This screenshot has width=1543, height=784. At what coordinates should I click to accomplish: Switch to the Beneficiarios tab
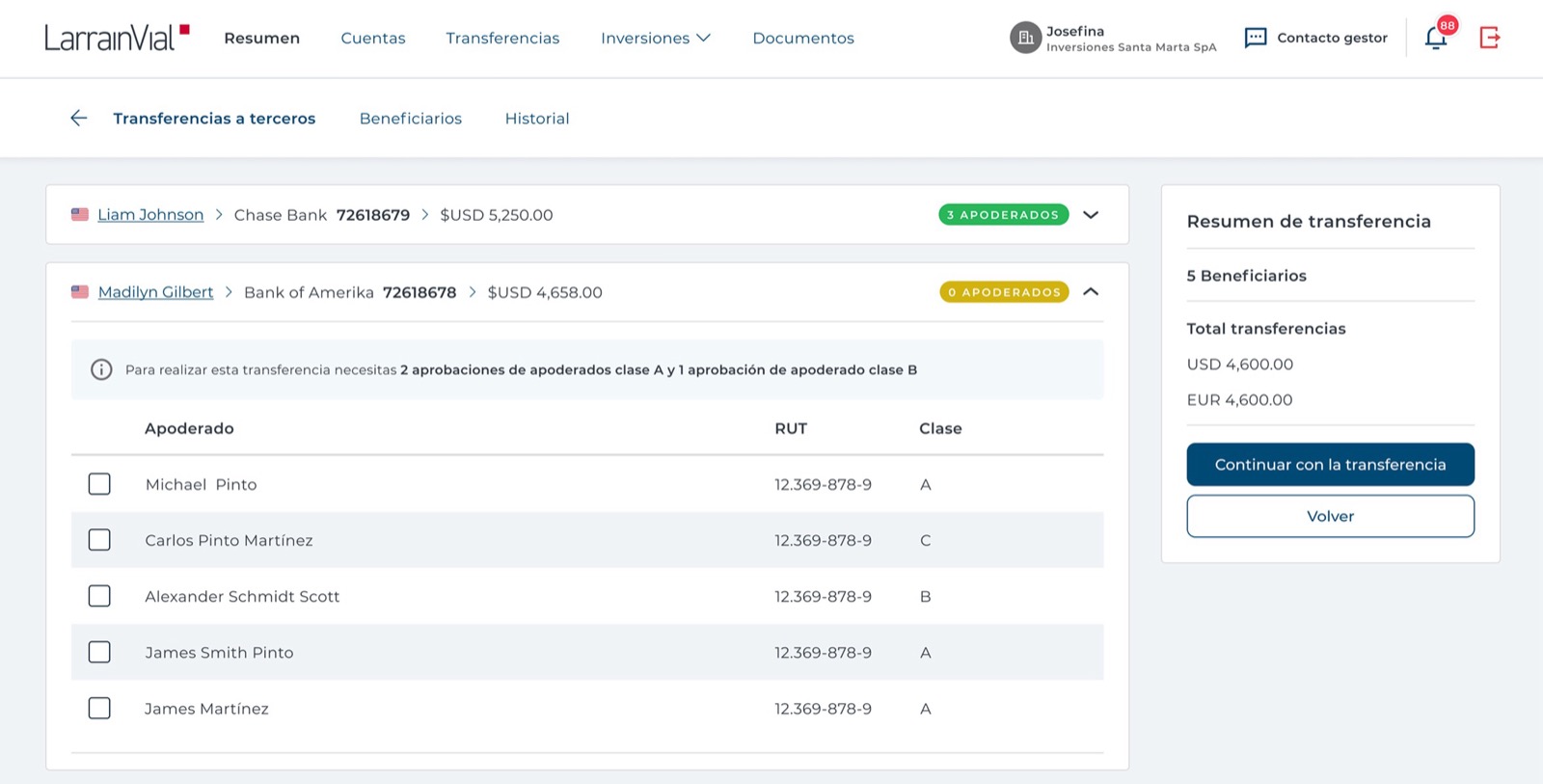(411, 118)
